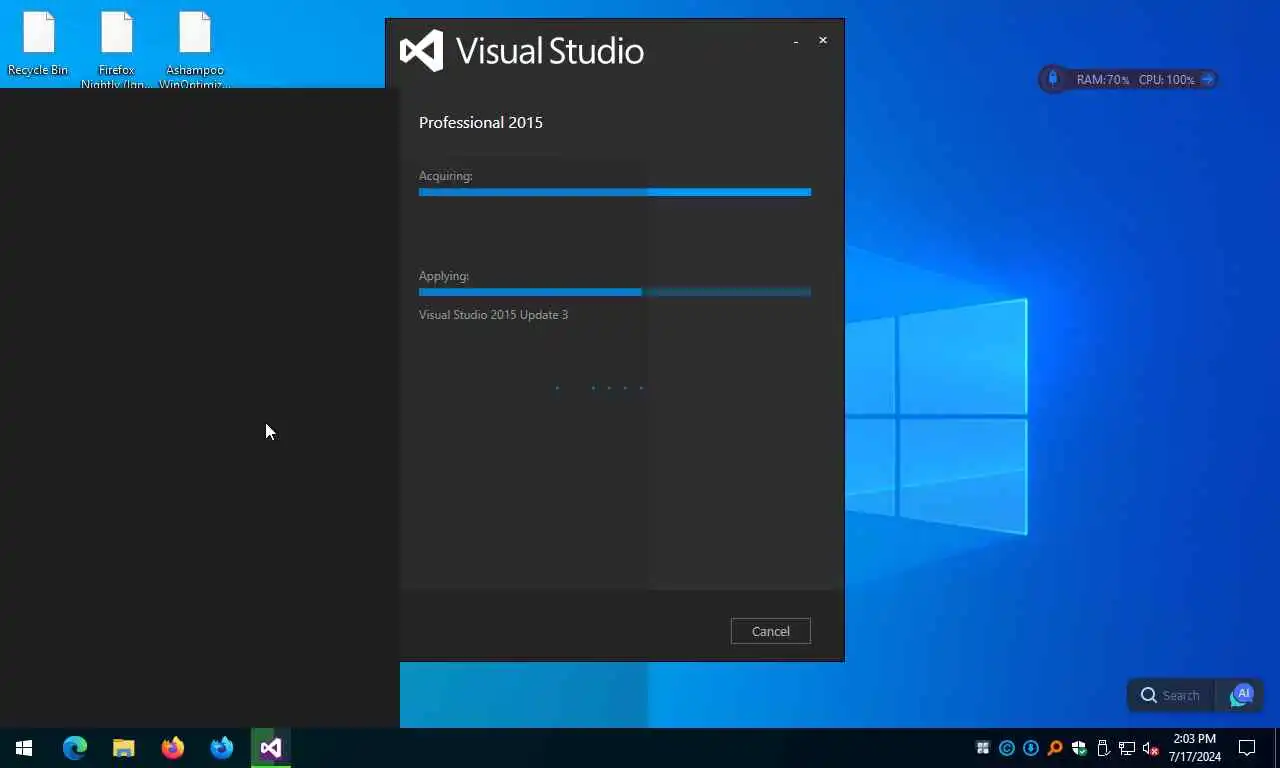
Task: Click the 'RAM:70%' reading on the widget
Action: pyautogui.click(x=1103, y=80)
